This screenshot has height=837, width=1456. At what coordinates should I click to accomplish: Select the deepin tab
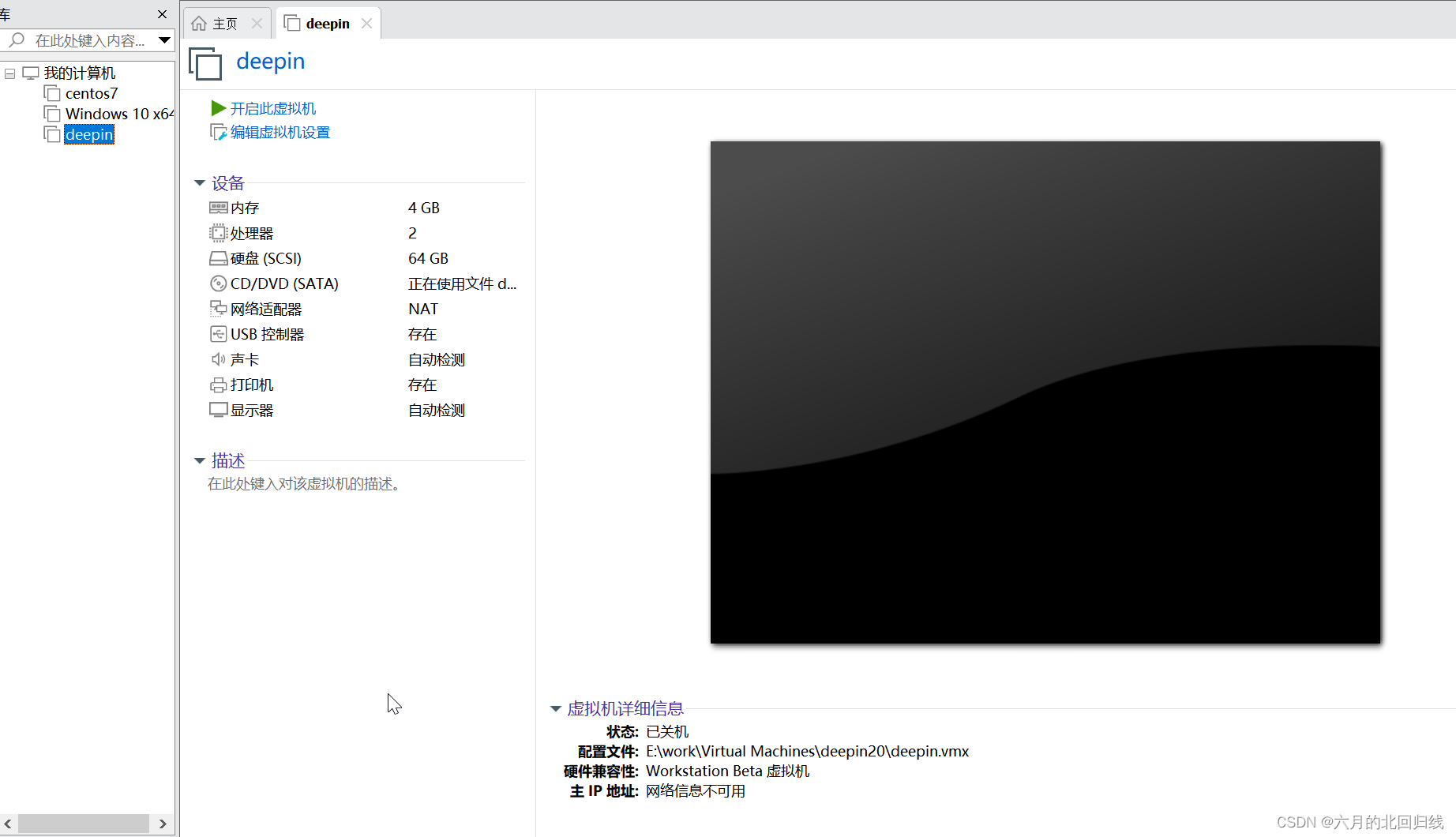pos(328,24)
